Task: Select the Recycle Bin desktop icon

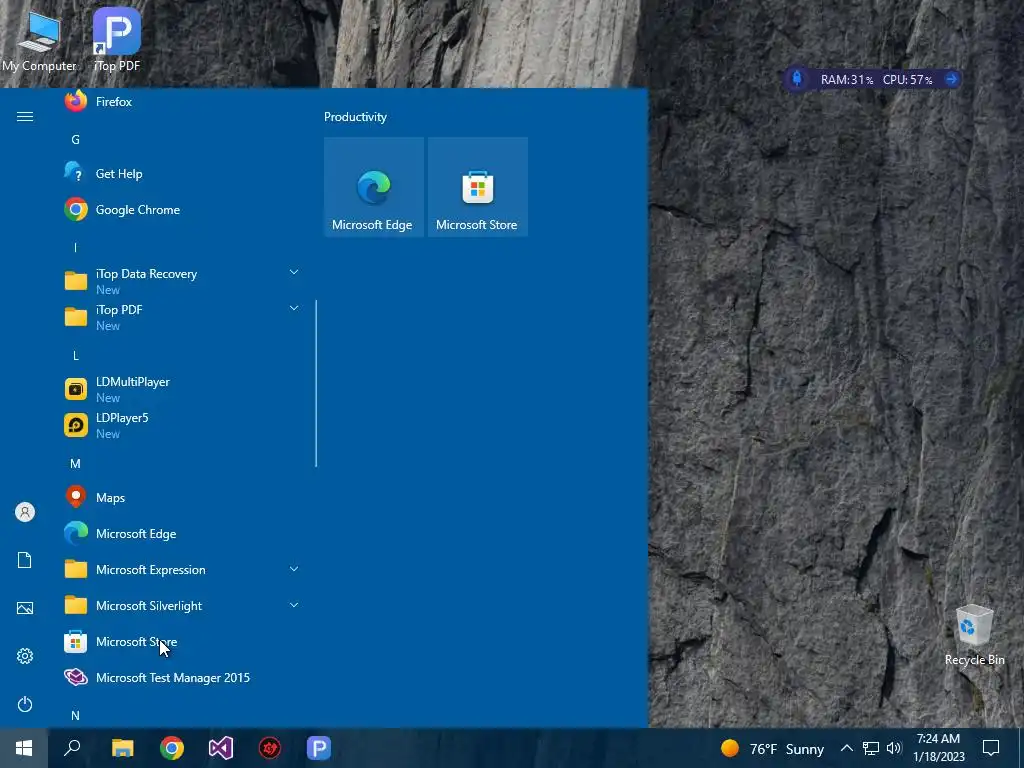Action: click(x=974, y=635)
